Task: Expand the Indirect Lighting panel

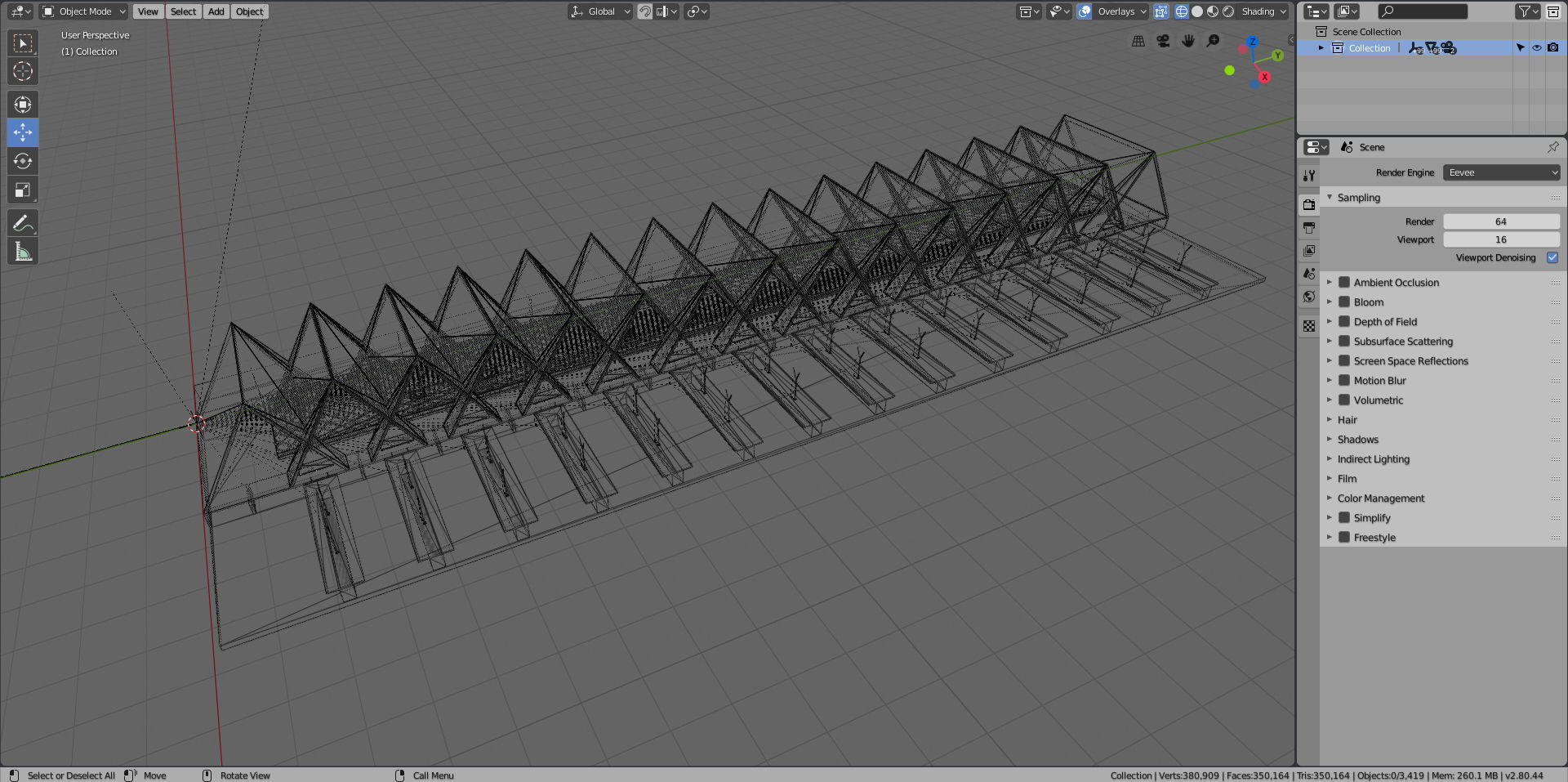Action: [1330, 458]
